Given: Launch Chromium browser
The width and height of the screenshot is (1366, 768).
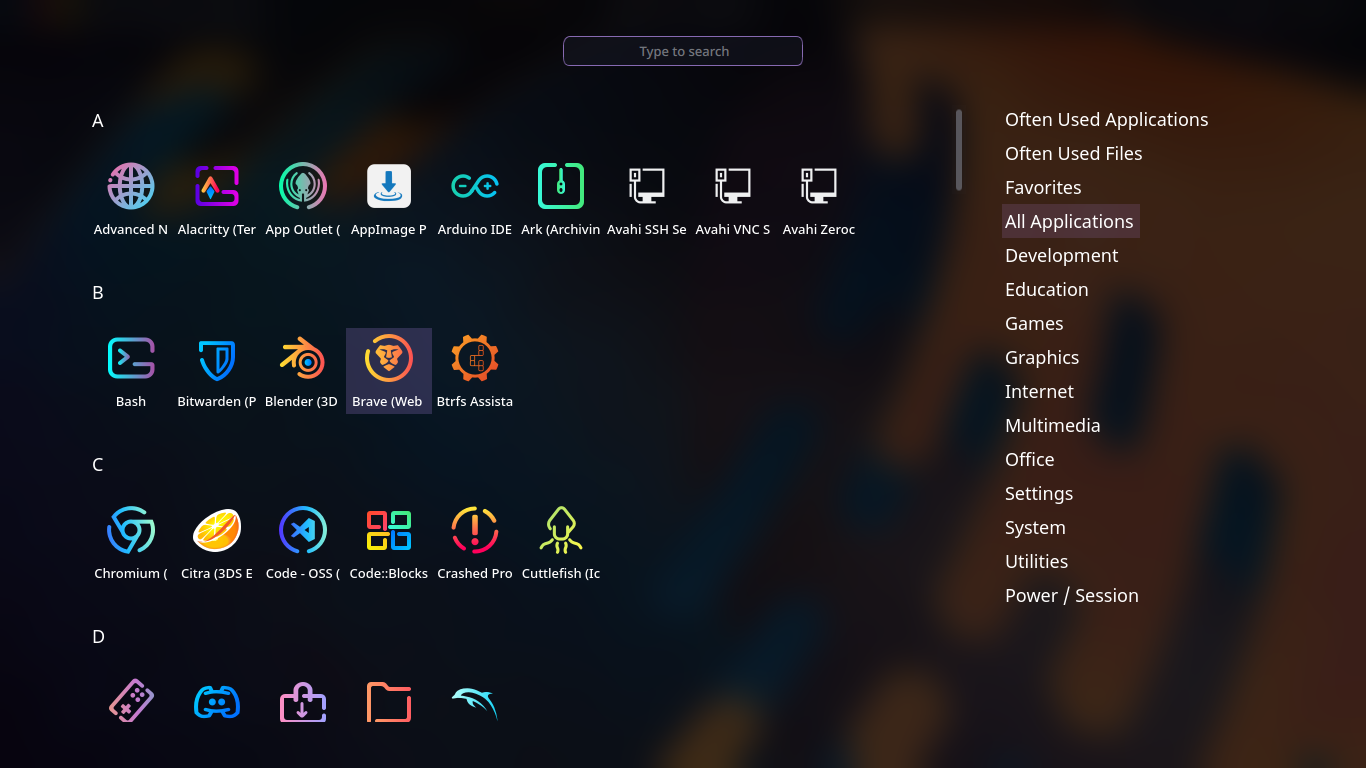Looking at the screenshot, I should point(131,531).
